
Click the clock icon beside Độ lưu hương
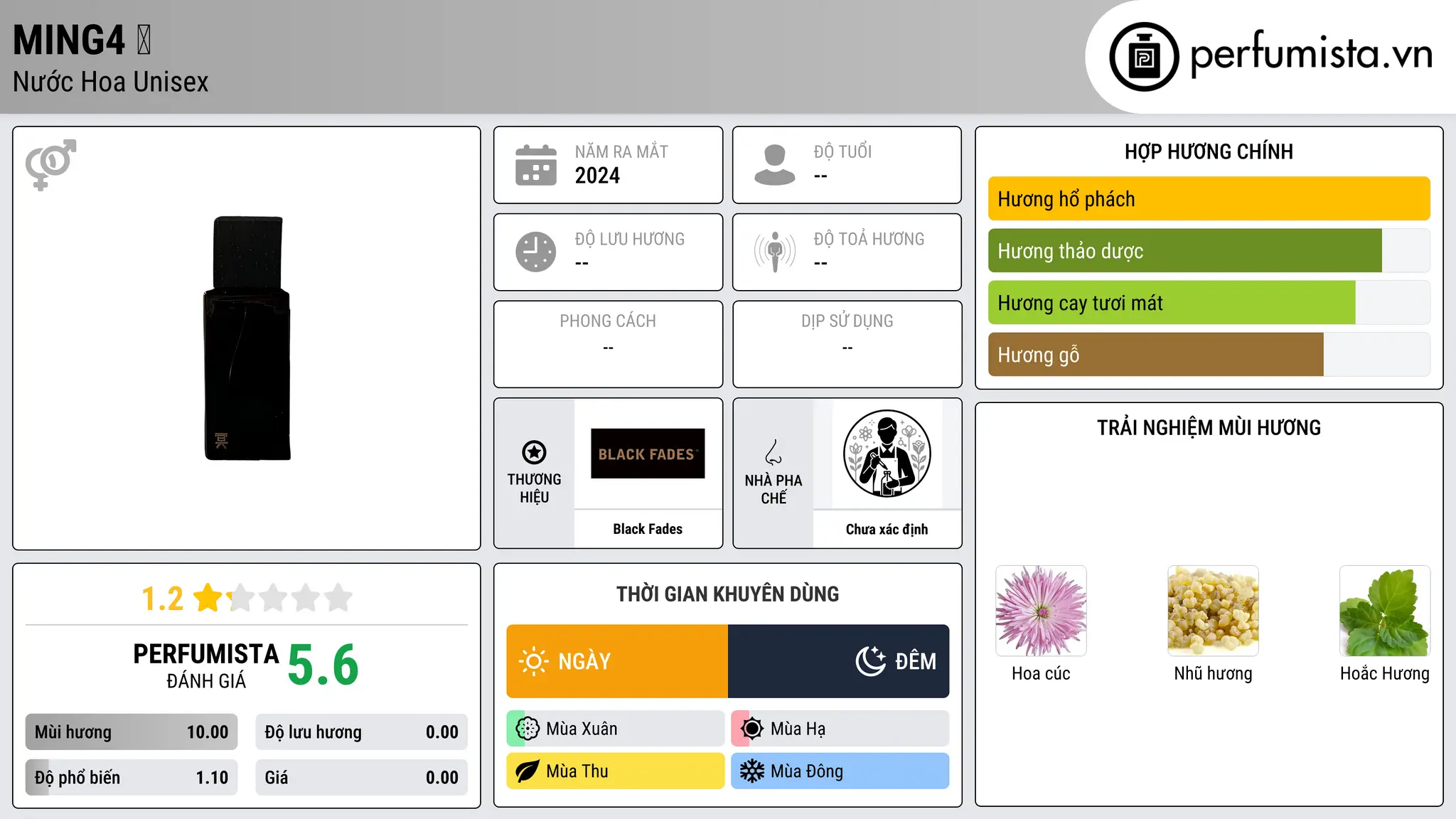click(536, 252)
